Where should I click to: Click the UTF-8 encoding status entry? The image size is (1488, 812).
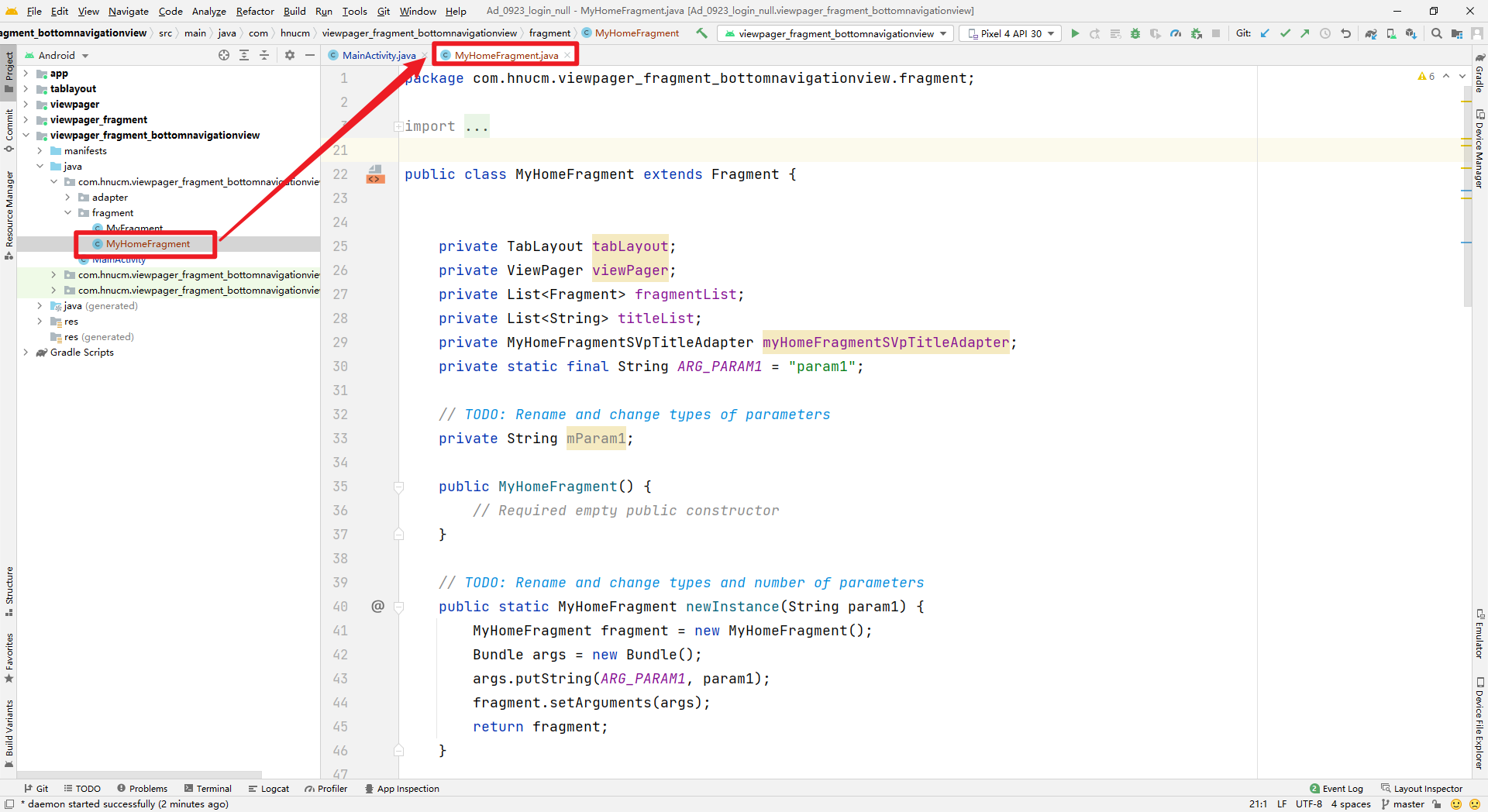[x=1309, y=804]
